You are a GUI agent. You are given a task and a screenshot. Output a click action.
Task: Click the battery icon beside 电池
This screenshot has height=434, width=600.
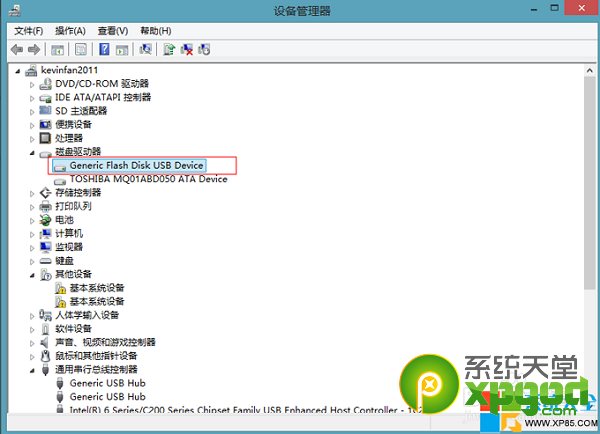click(x=45, y=220)
